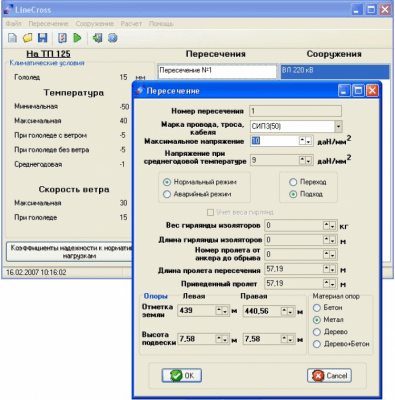Choose Дерево support material
395x400 pixels.
[x=317, y=332]
